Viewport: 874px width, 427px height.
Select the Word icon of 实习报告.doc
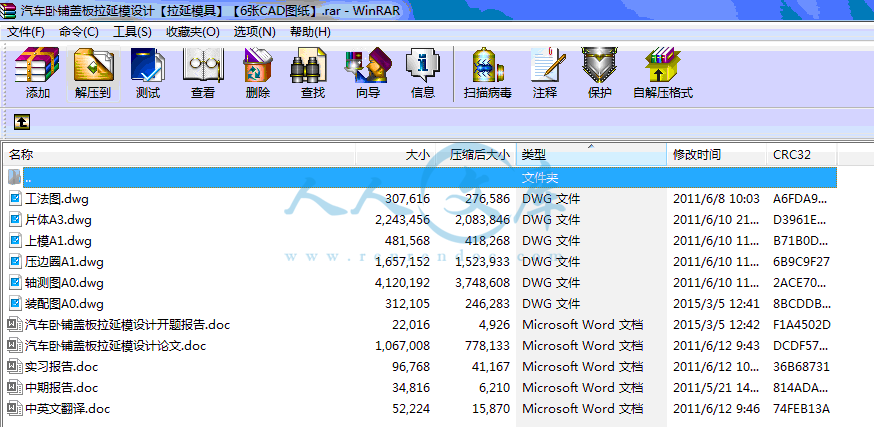click(x=14, y=367)
